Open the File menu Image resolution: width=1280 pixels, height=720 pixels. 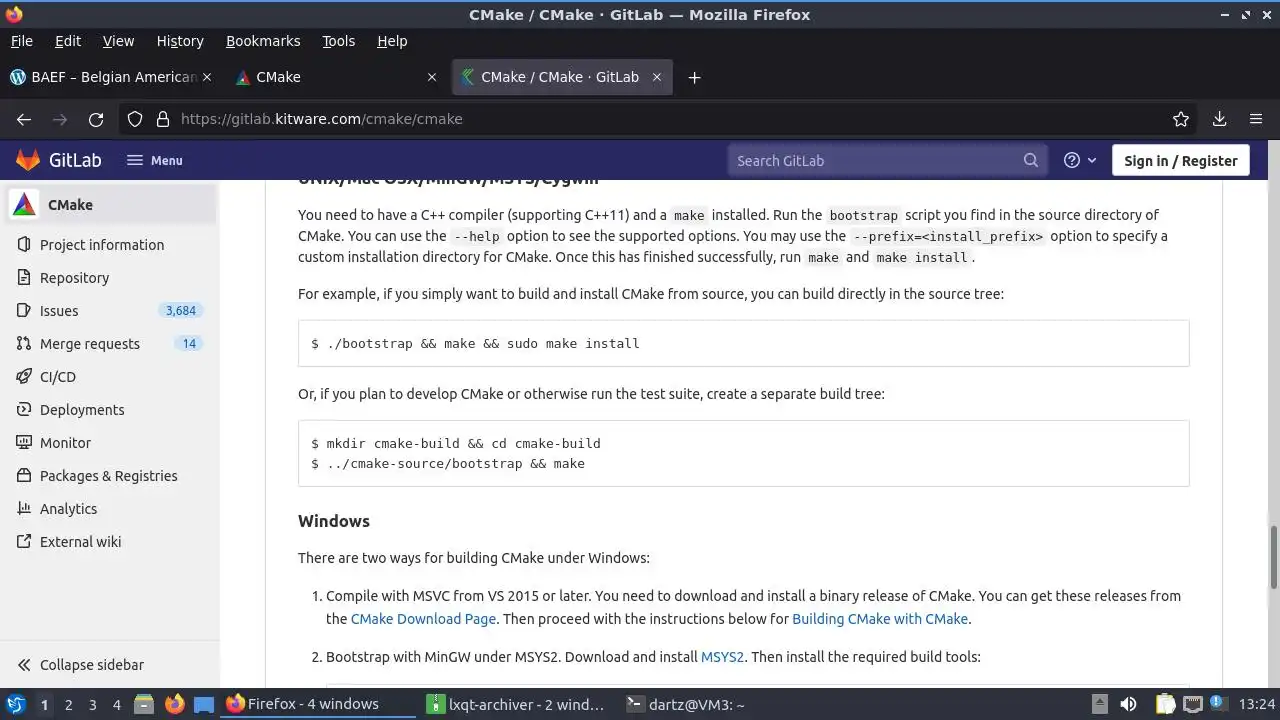(x=21, y=41)
